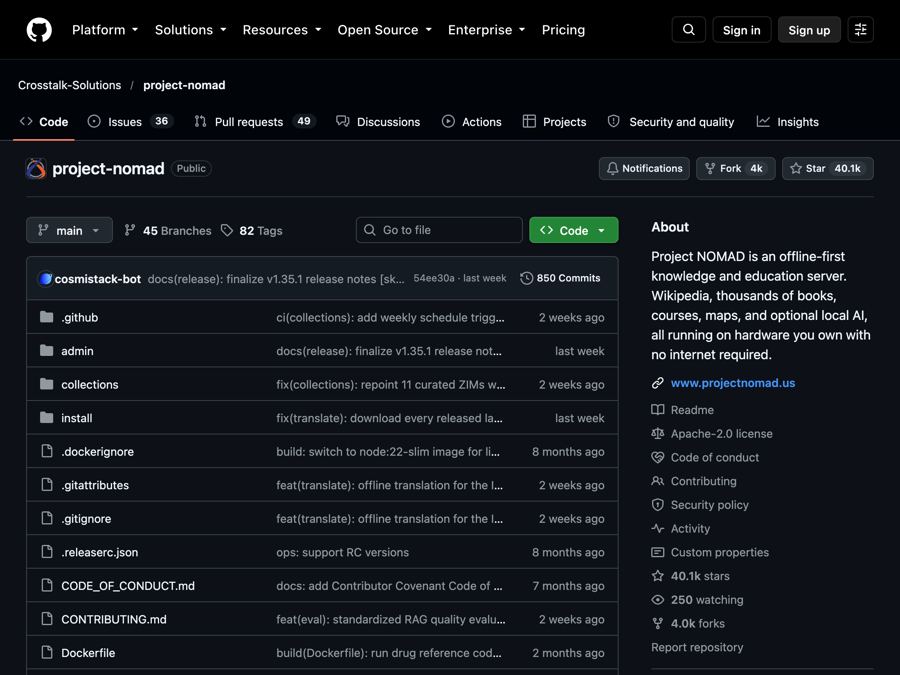This screenshot has width=900, height=675.
Task: Click Report repository link
Action: [697, 647]
